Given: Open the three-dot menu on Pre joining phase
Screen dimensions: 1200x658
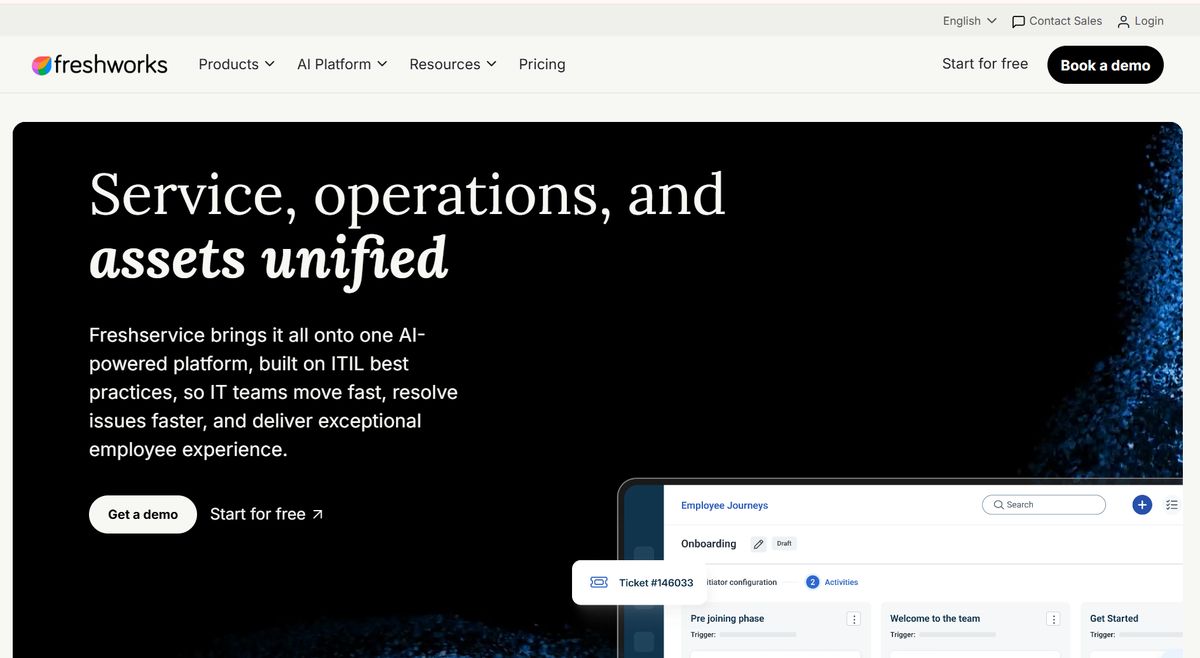Looking at the screenshot, I should tap(854, 619).
